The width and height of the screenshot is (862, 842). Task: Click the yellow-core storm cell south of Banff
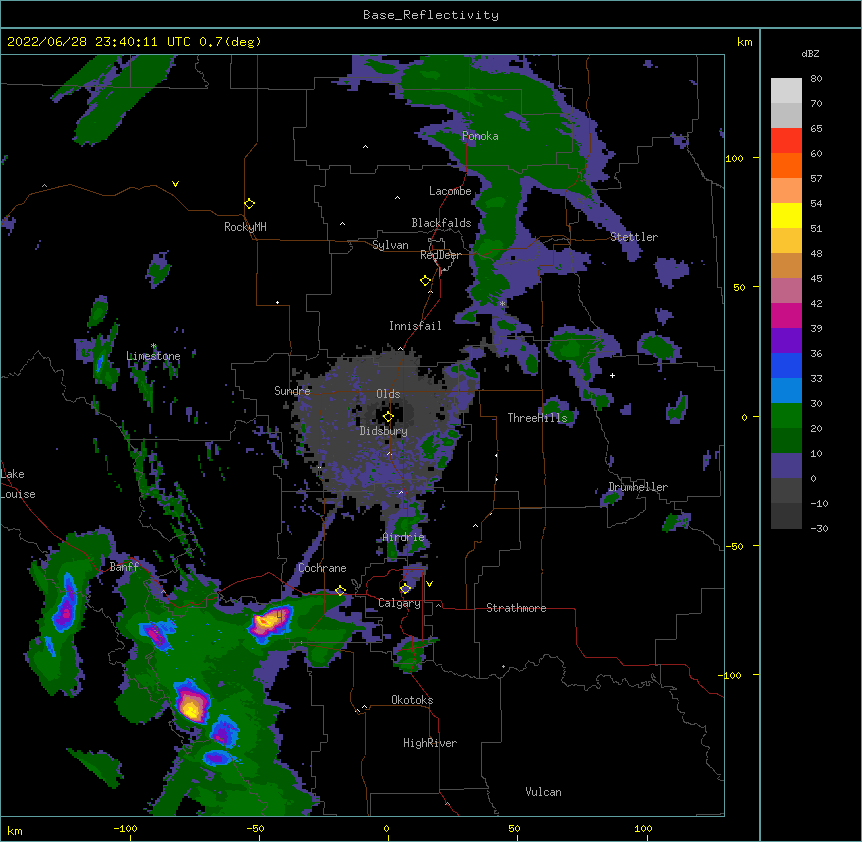pos(192,703)
